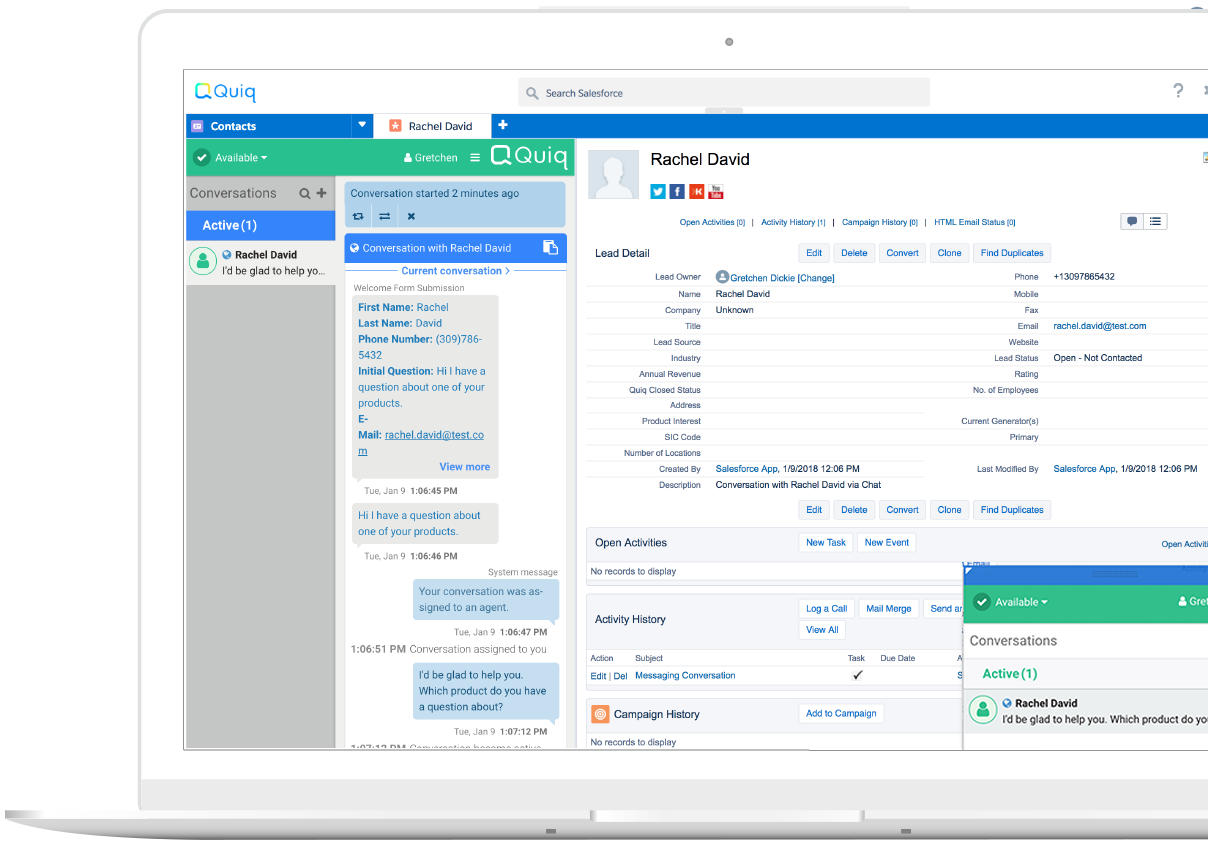Click the lead owner avatar icon
This screenshot has width=1208, height=857.
pos(722,277)
